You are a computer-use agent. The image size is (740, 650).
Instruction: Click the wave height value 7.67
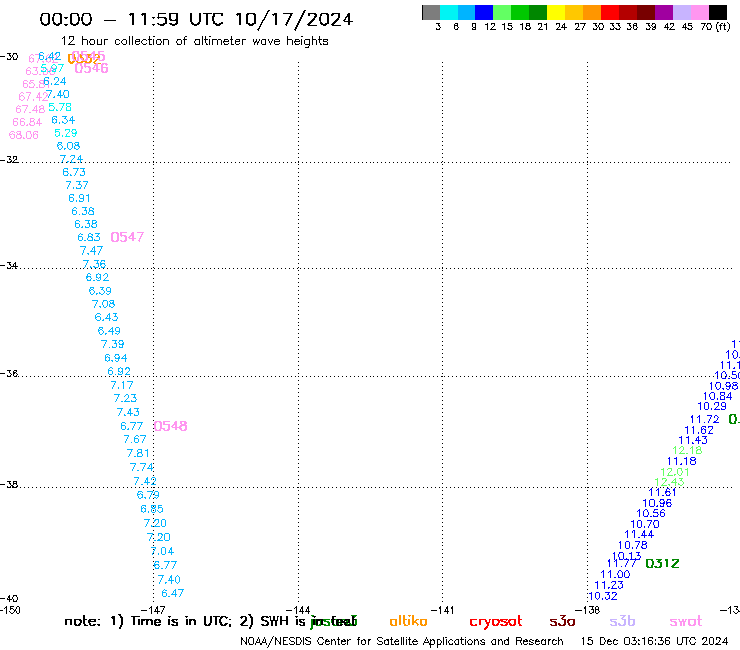[x=135, y=439]
